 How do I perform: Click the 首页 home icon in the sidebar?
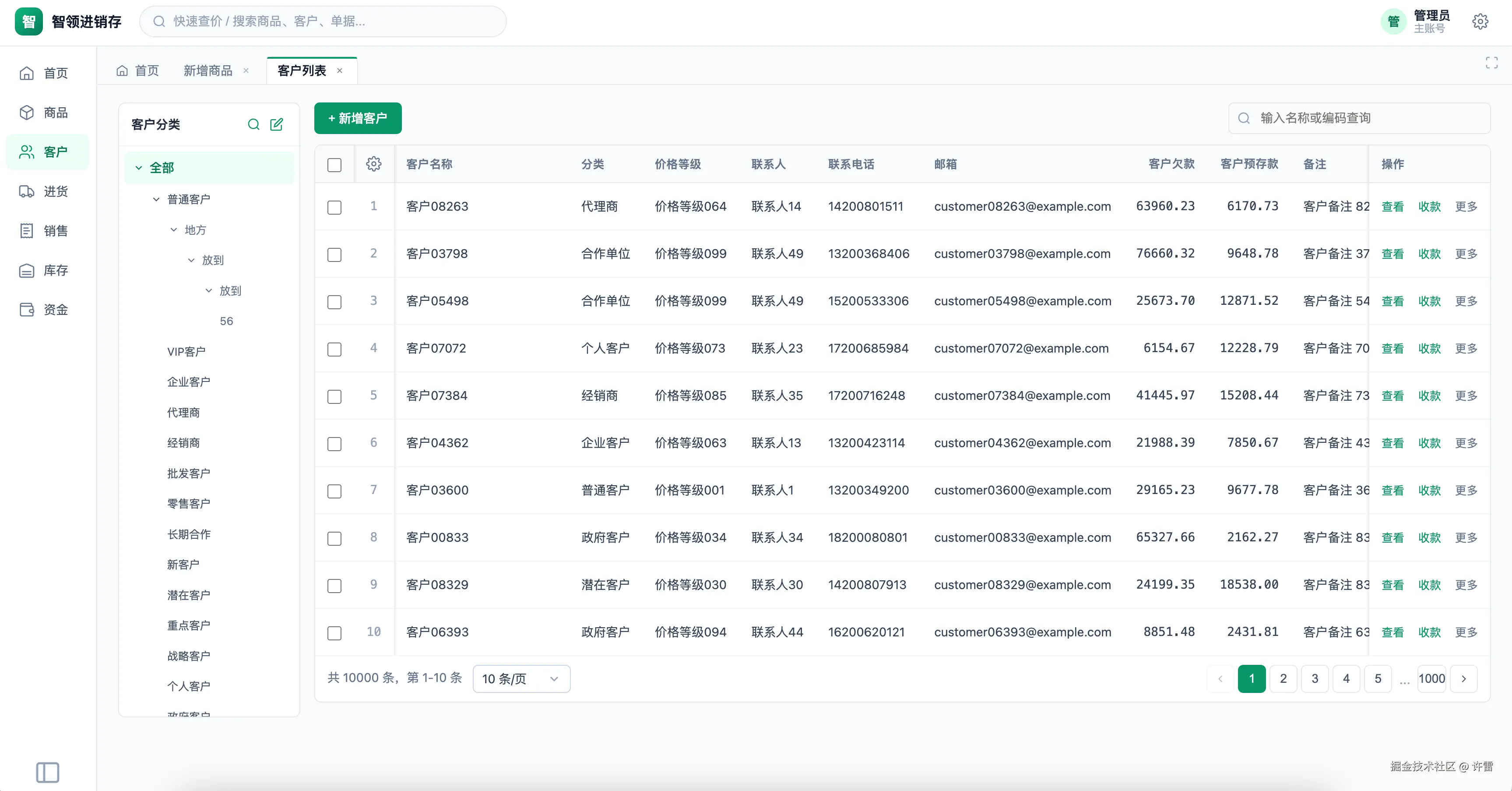point(27,73)
